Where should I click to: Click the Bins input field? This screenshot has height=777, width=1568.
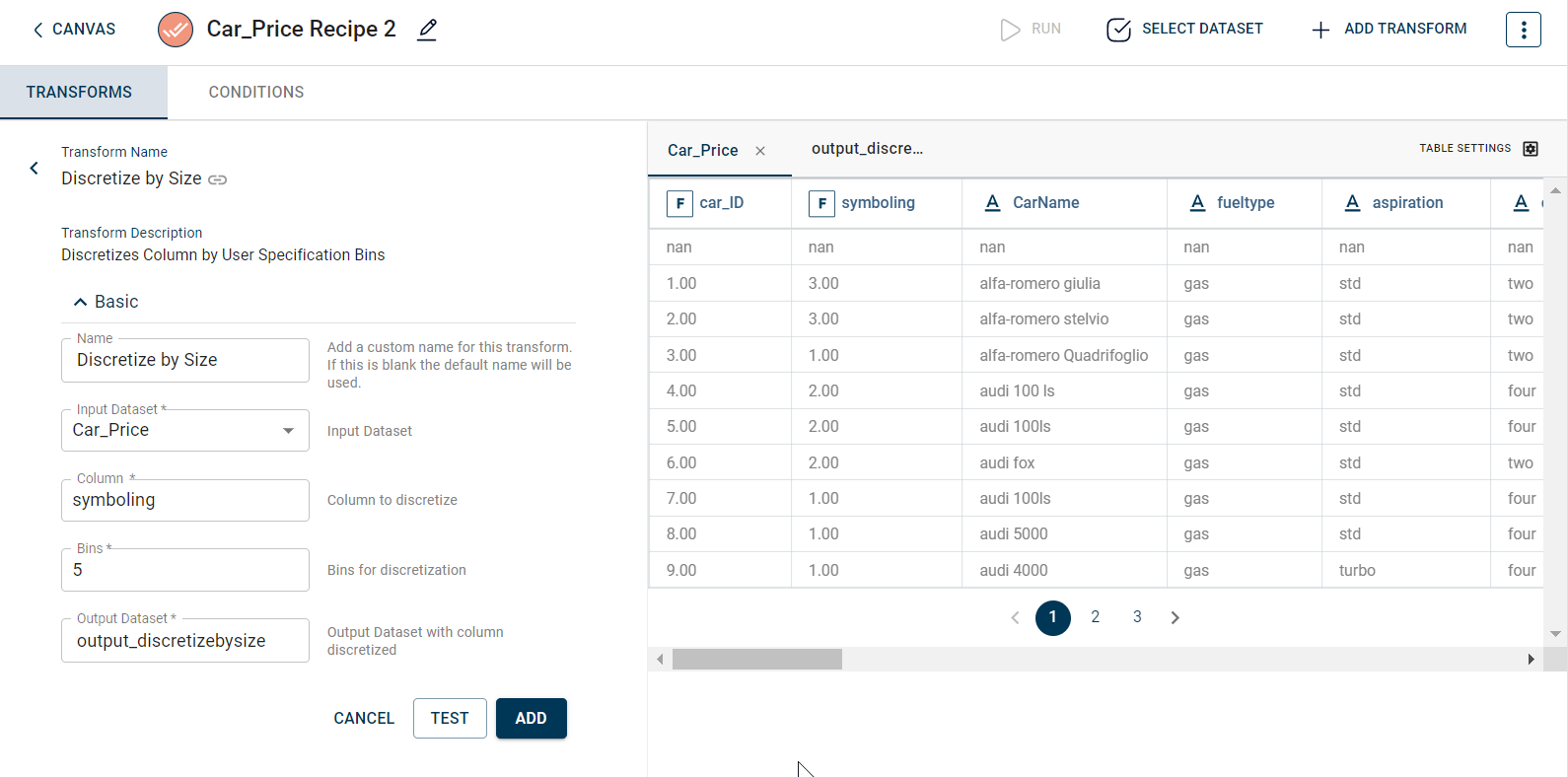click(x=185, y=571)
